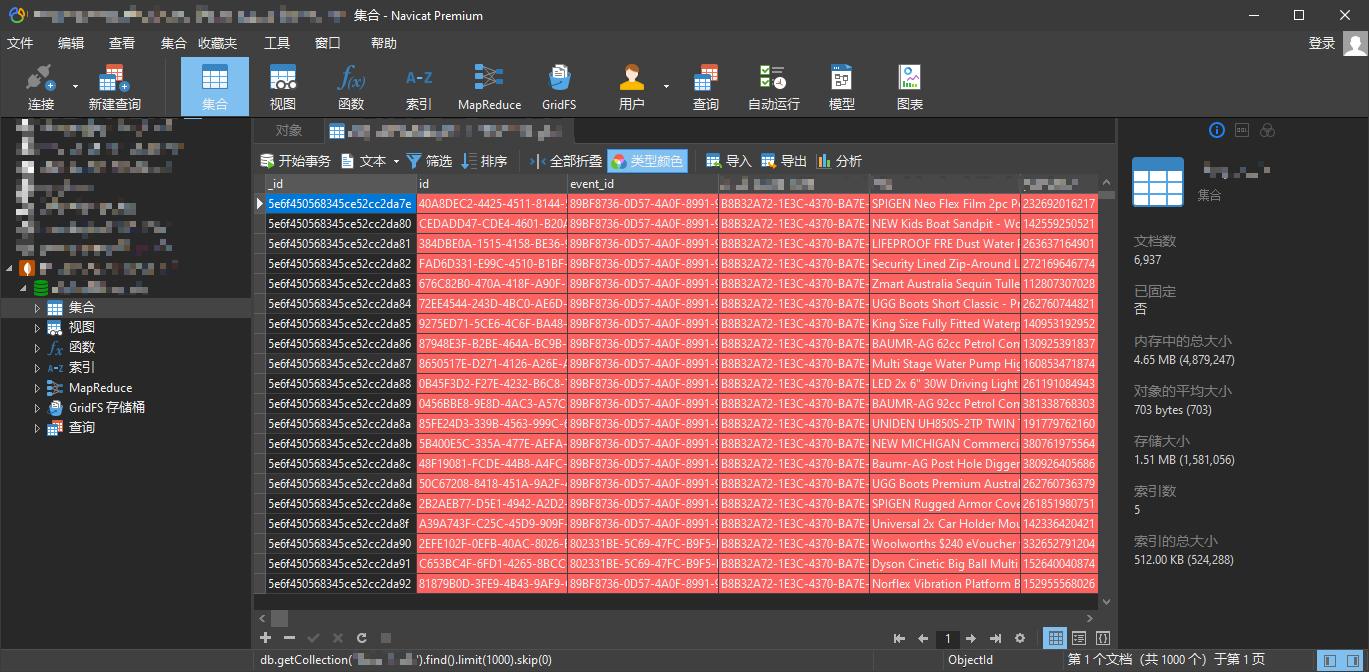Open the 文件 (File) menu

click(20, 43)
